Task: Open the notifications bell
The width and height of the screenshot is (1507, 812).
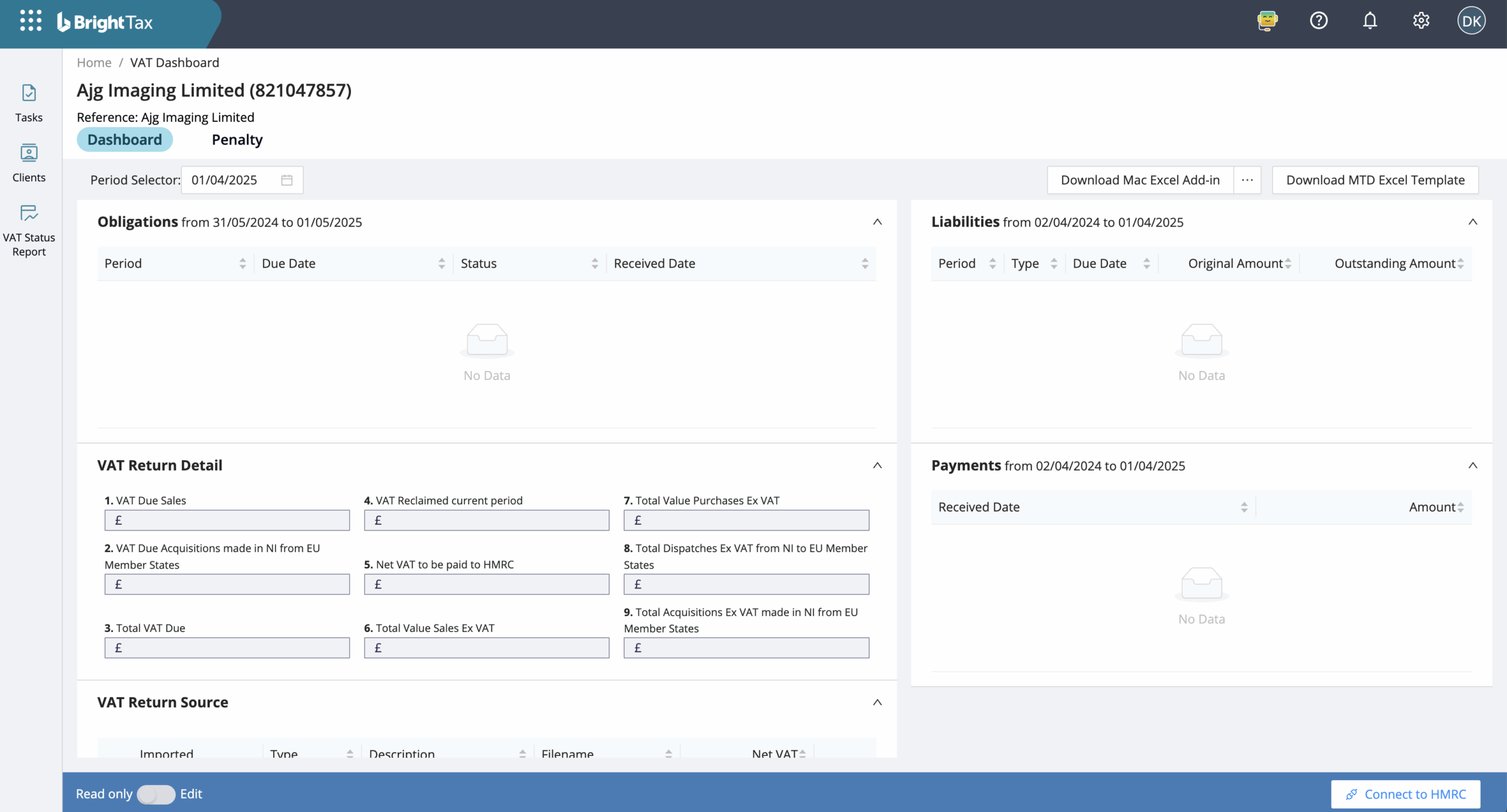Action: [1370, 20]
